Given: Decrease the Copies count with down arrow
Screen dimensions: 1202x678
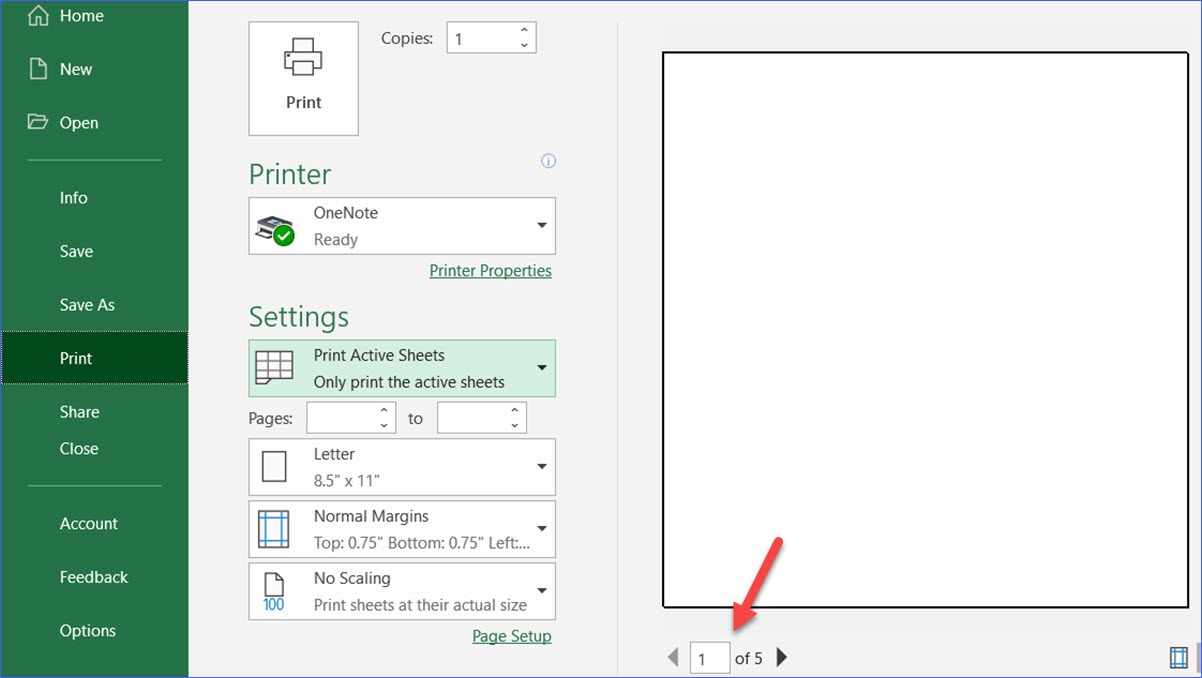Looking at the screenshot, I should click(x=524, y=45).
